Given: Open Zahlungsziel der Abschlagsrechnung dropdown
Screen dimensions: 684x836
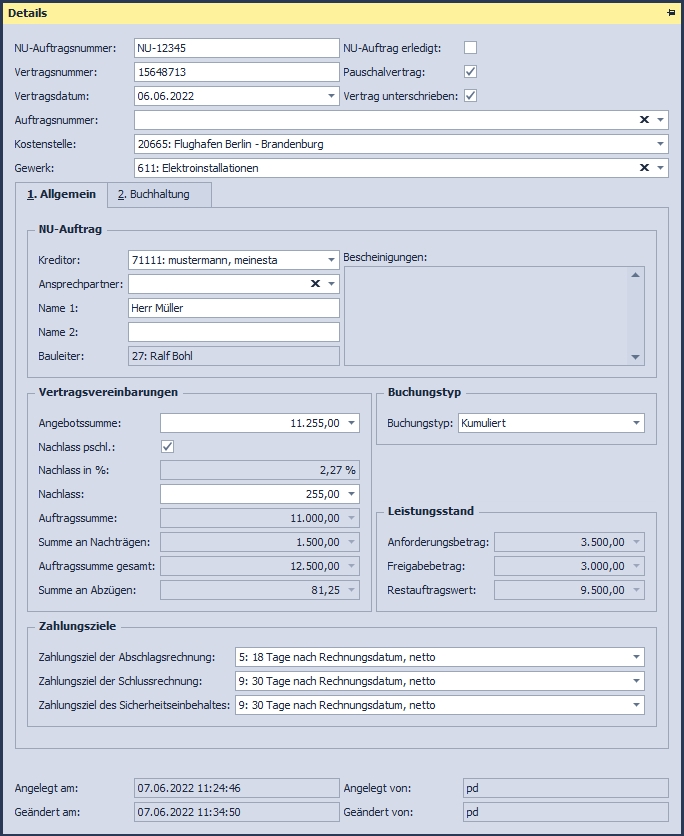Looking at the screenshot, I should tap(636, 657).
